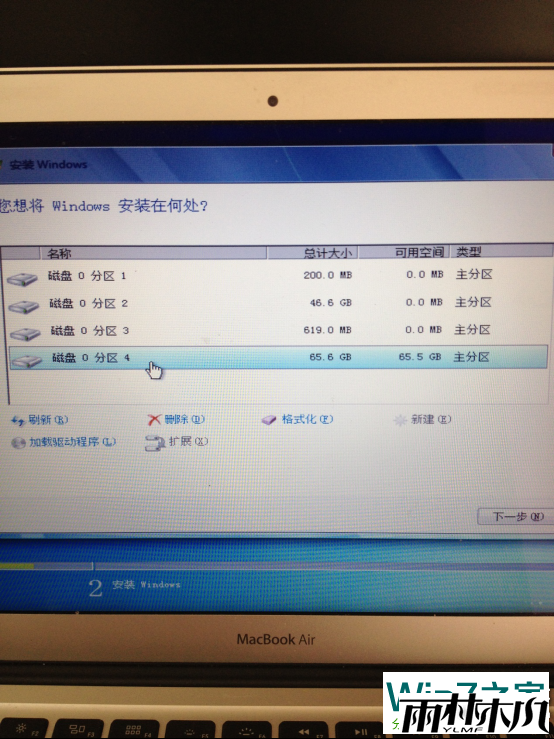Click the 下一步(N) button

click(516, 516)
